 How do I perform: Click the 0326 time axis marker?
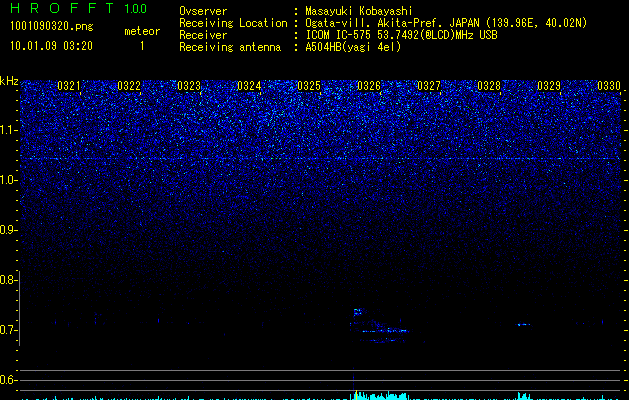[x=369, y=86]
